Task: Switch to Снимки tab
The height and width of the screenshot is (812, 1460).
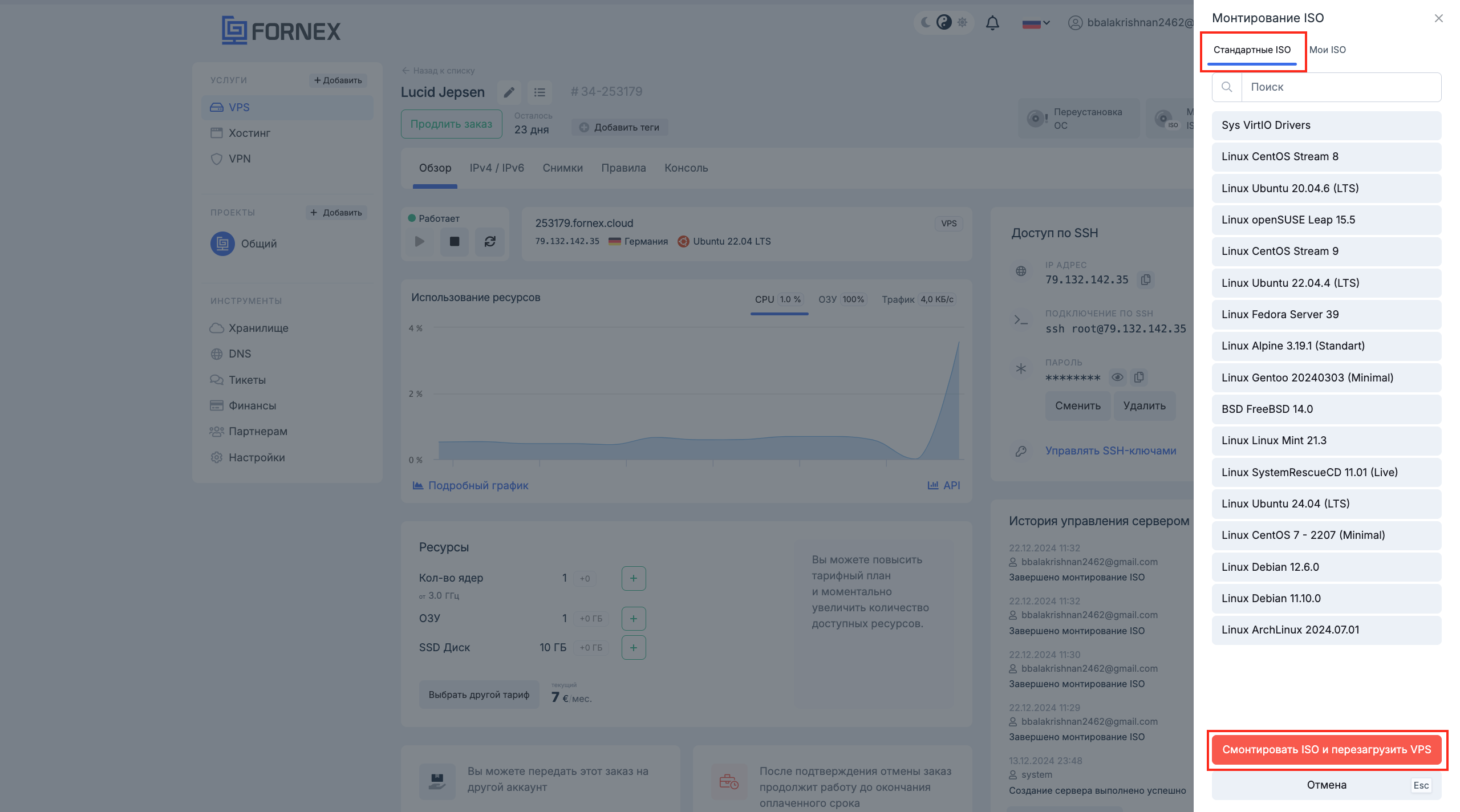Action: tap(562, 168)
